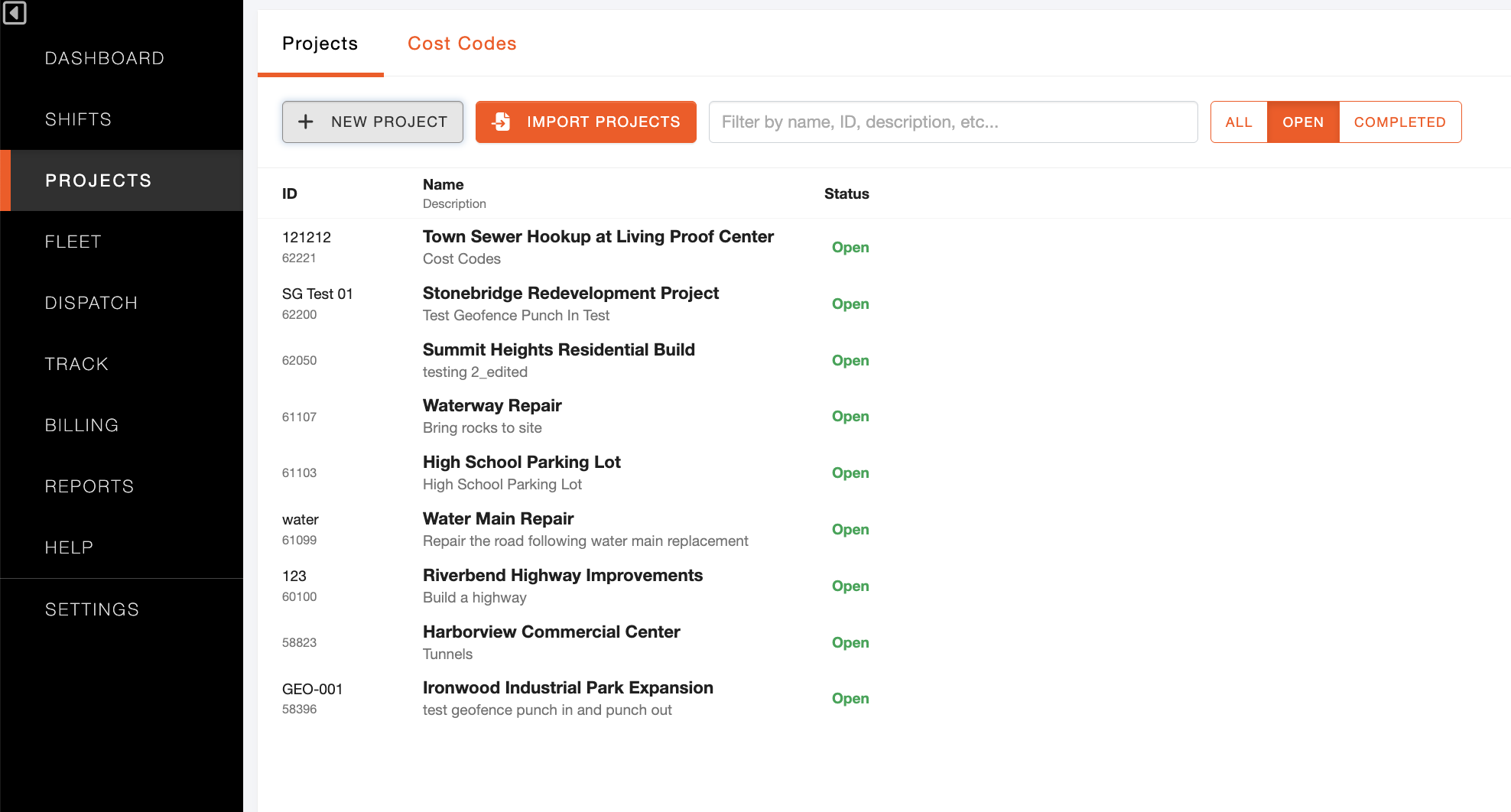The width and height of the screenshot is (1511, 812).
Task: Switch to the Cost Codes tab
Action: click(x=462, y=44)
